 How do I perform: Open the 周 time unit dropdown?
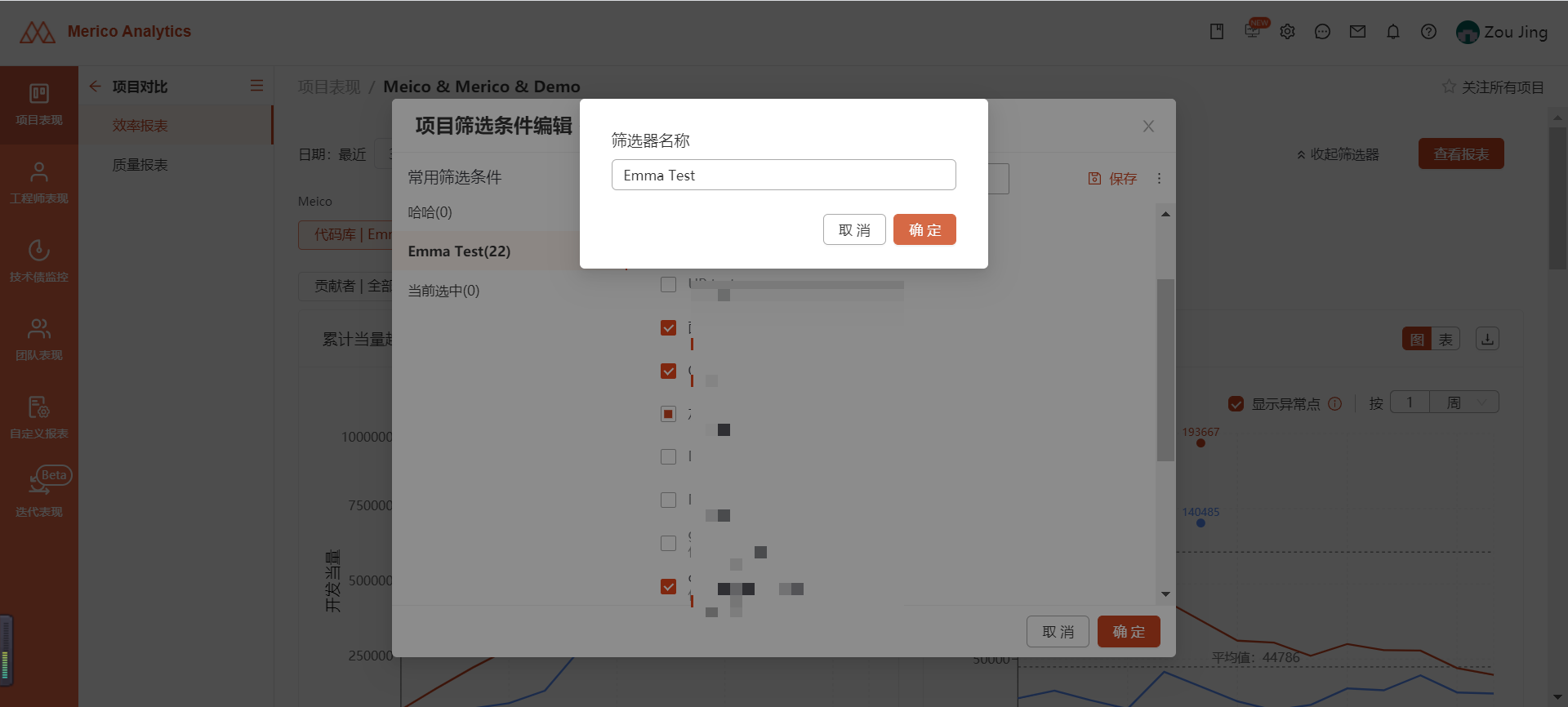tap(1464, 402)
